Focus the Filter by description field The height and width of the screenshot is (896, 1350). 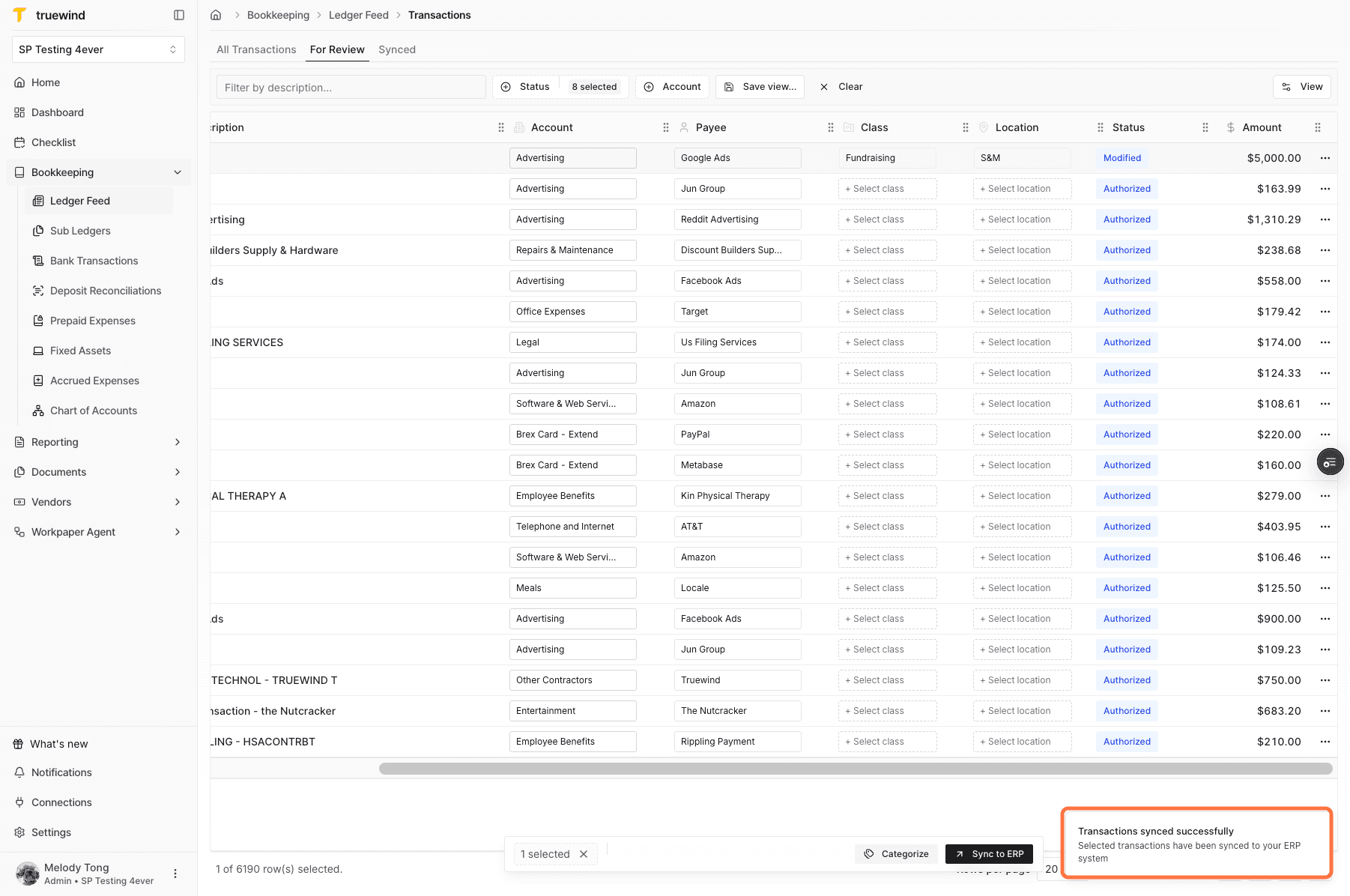pos(351,87)
